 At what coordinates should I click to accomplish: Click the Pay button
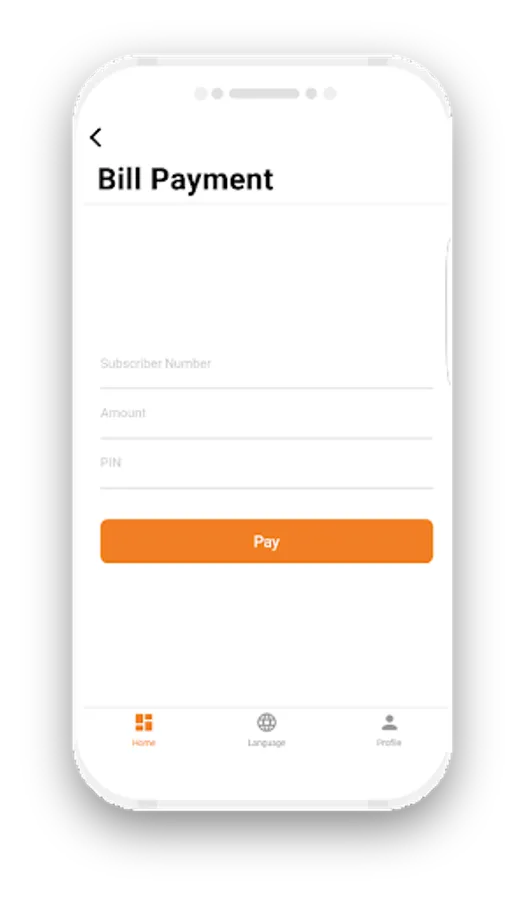point(266,541)
